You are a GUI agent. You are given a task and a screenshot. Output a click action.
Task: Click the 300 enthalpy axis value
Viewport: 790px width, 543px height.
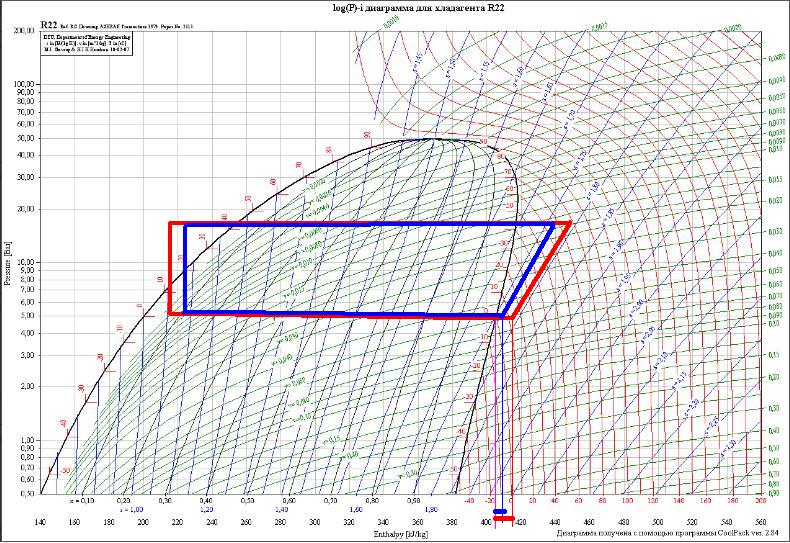point(315,523)
